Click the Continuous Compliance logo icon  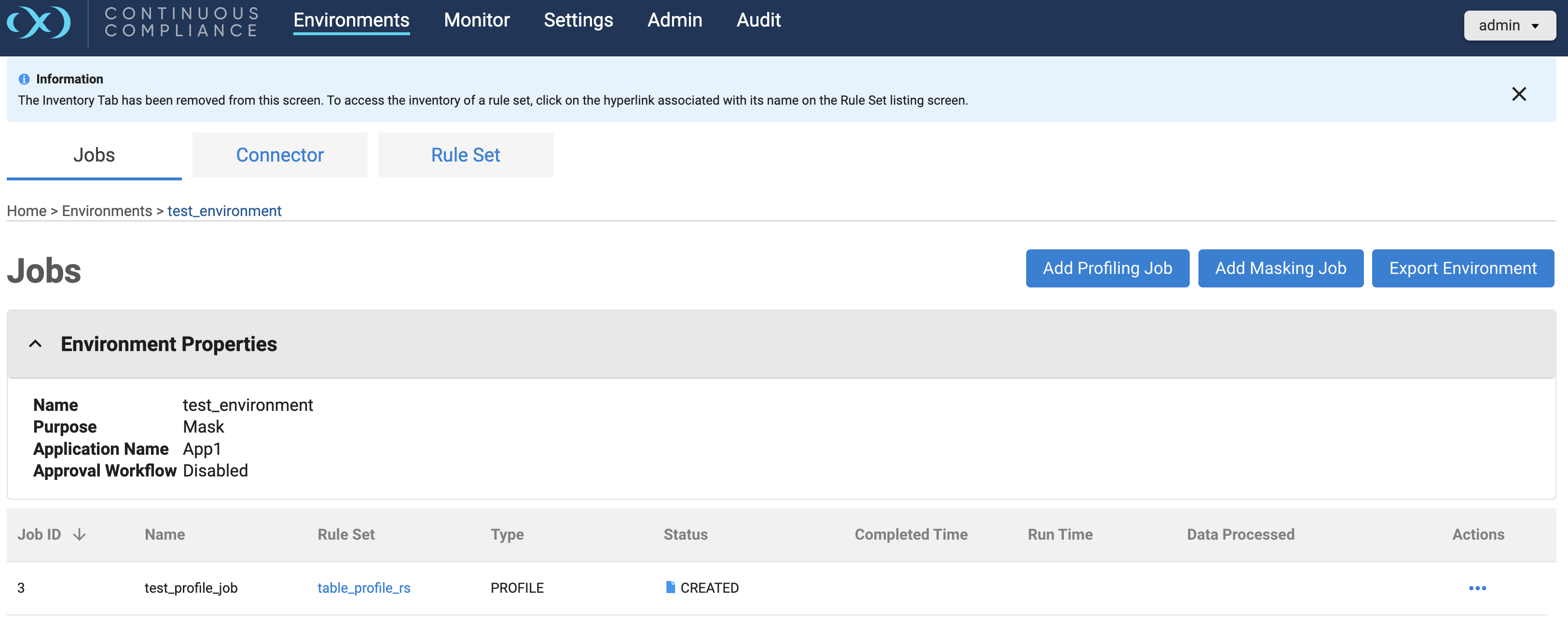38,23
